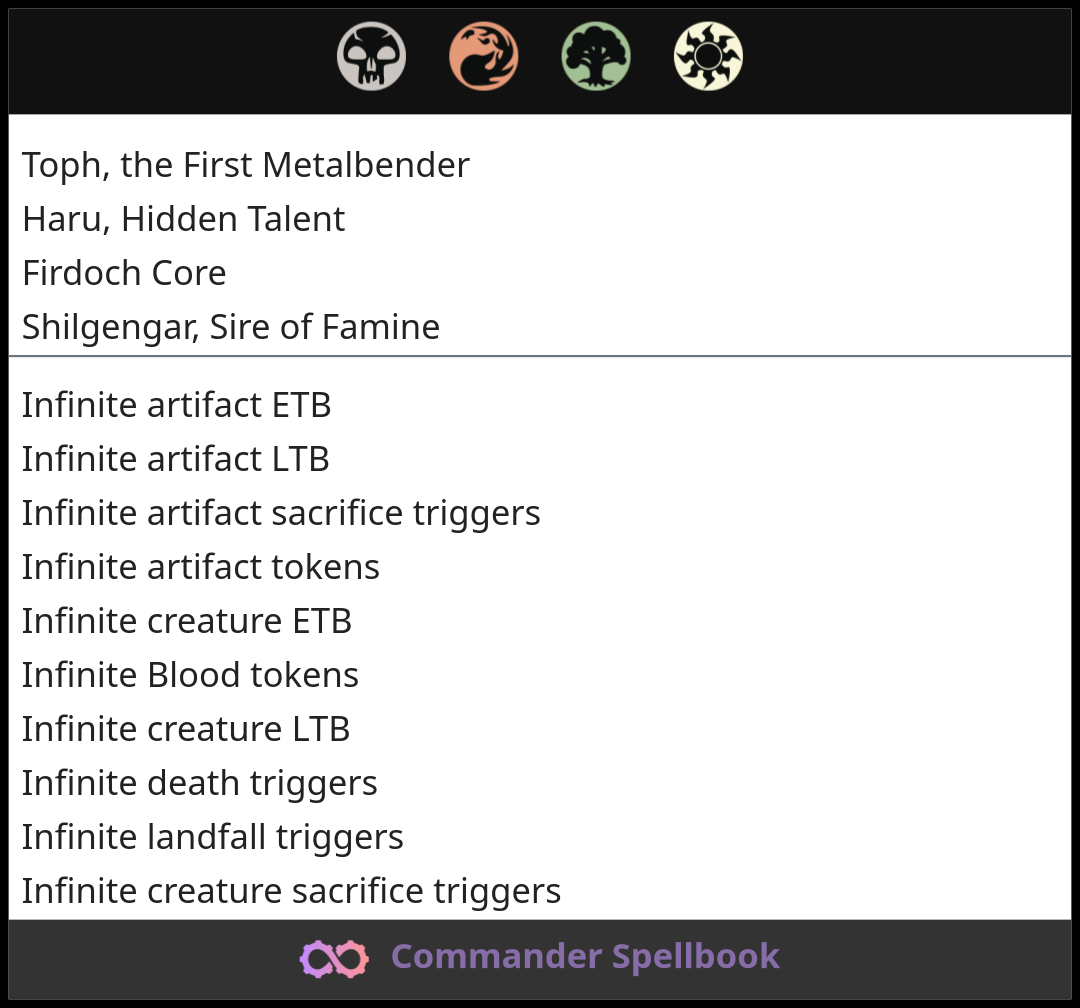Click the Infinite landfall triggers result
Viewport: 1080px width, 1008px height.
pyautogui.click(x=213, y=837)
